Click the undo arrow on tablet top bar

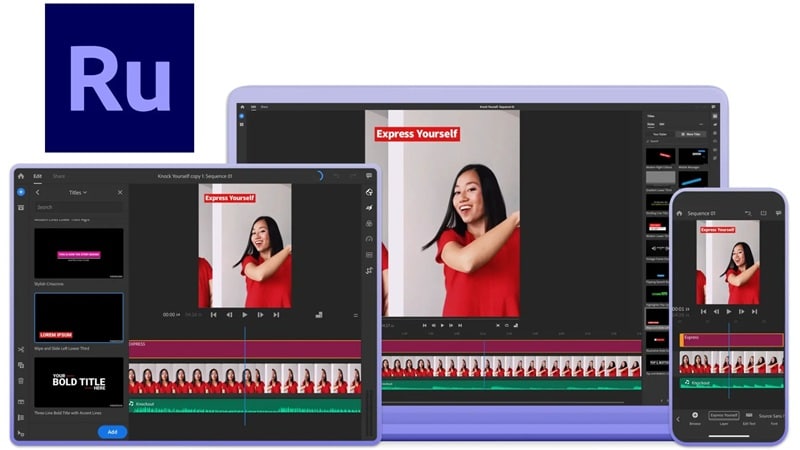click(336, 176)
